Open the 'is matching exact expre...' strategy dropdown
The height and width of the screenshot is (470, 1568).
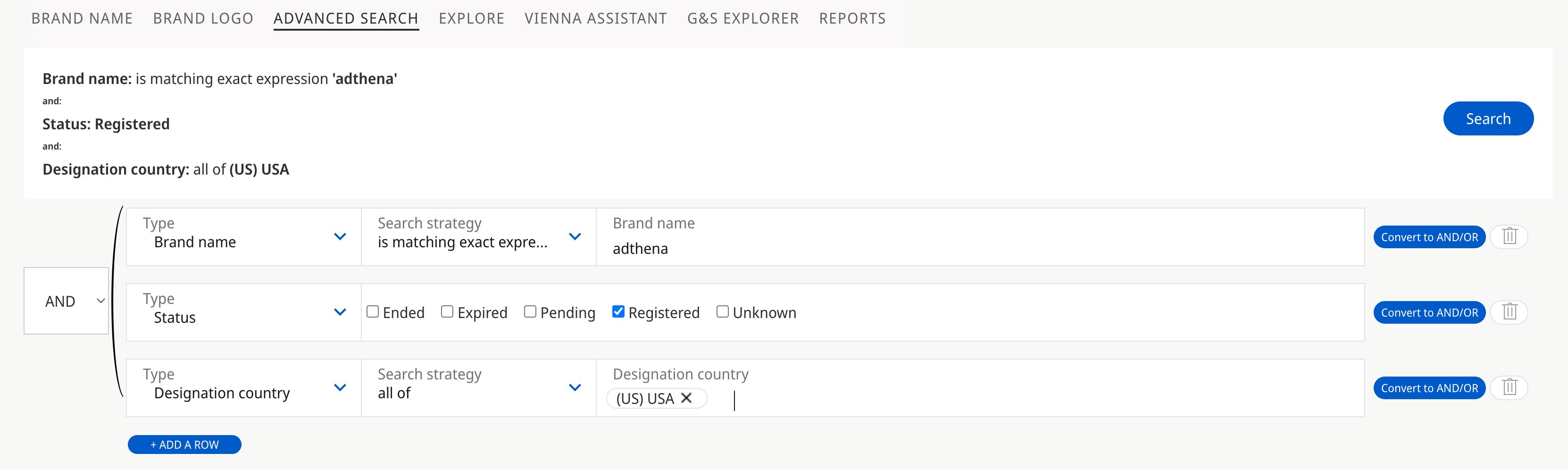[478, 237]
